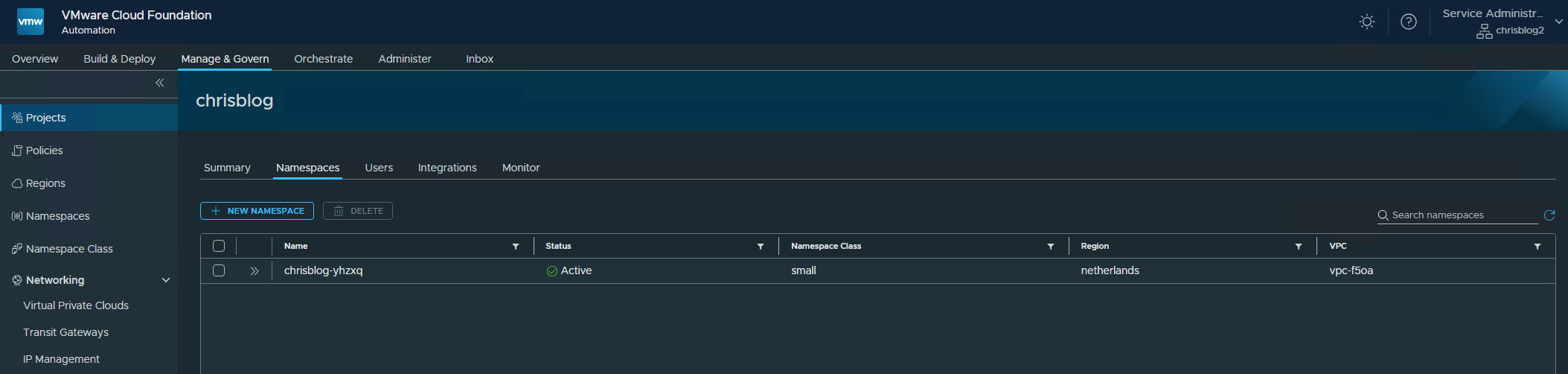Click the vpc-f5oa cell
This screenshot has height=374, width=1568.
[x=1351, y=270]
